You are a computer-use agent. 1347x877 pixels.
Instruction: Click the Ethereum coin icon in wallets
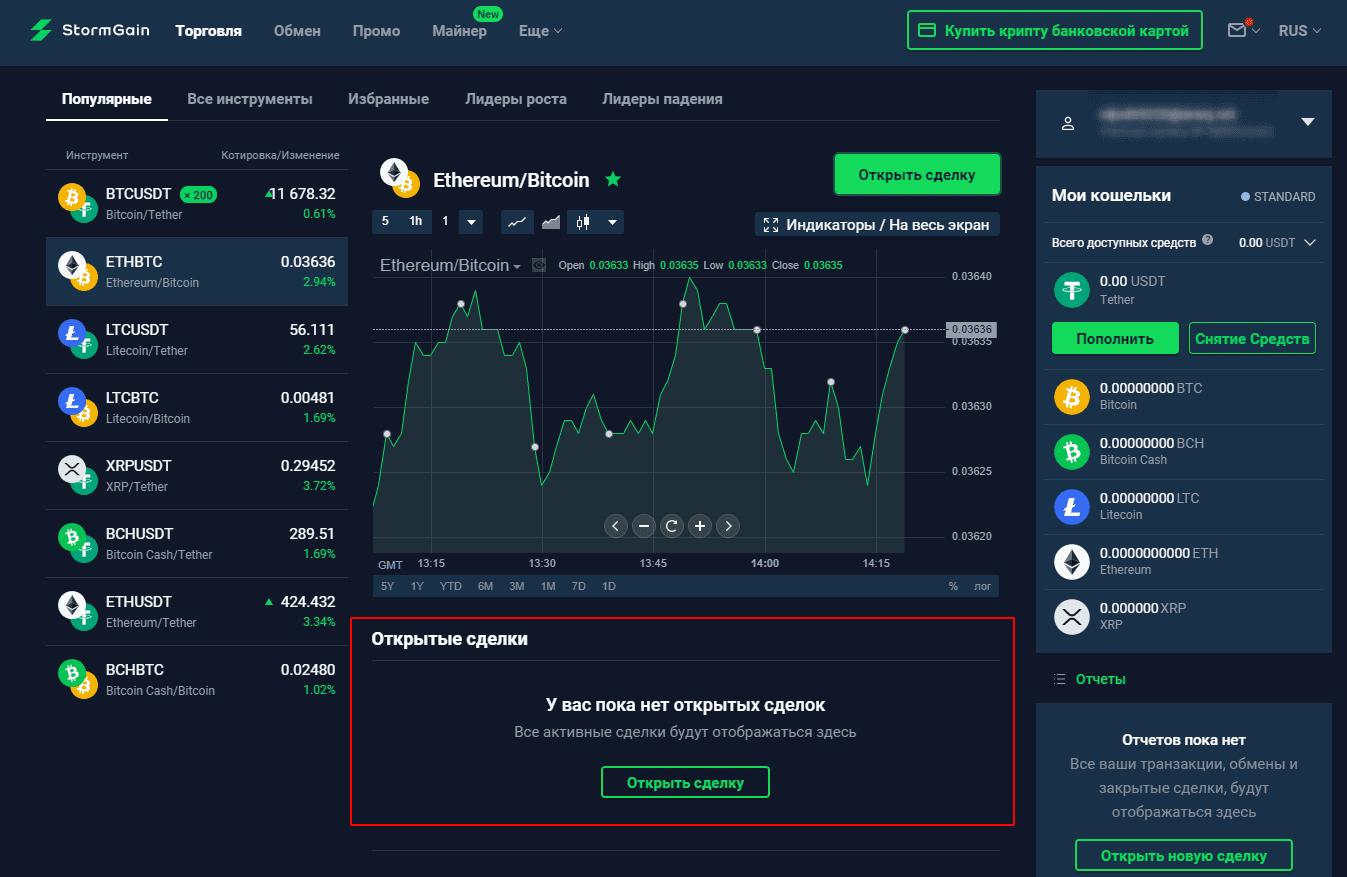click(1072, 562)
